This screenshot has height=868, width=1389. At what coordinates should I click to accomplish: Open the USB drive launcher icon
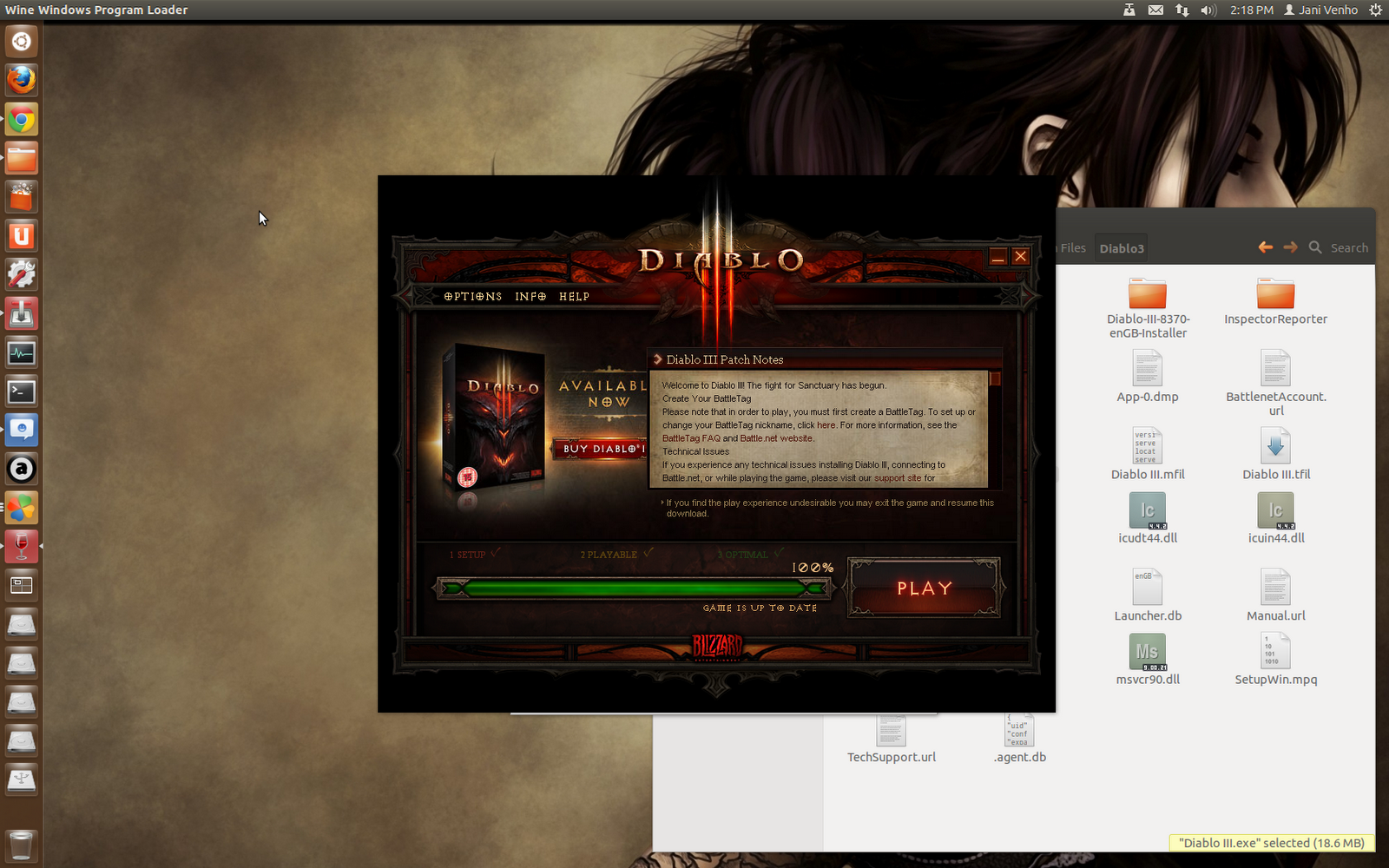tap(22, 779)
